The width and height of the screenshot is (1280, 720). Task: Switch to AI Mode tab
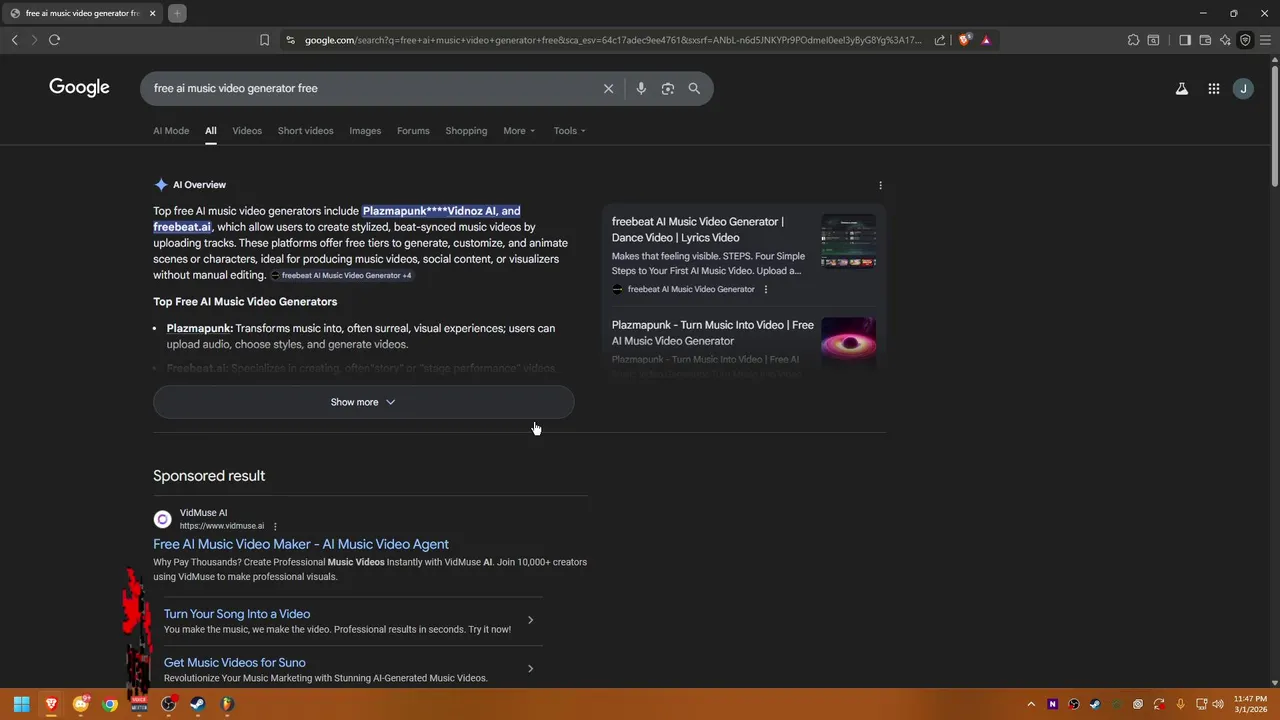(171, 131)
